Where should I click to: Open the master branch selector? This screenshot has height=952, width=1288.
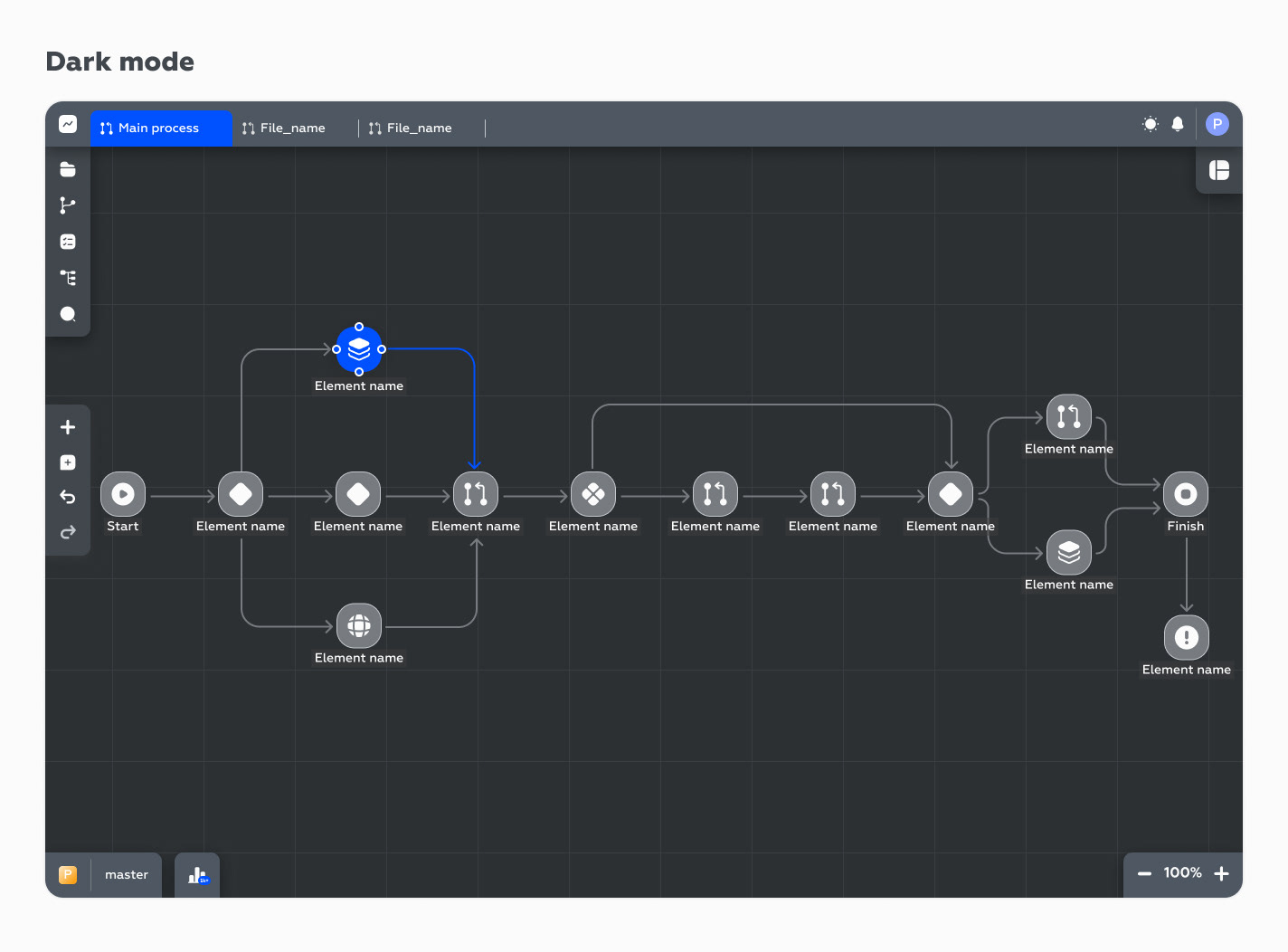tap(127, 875)
